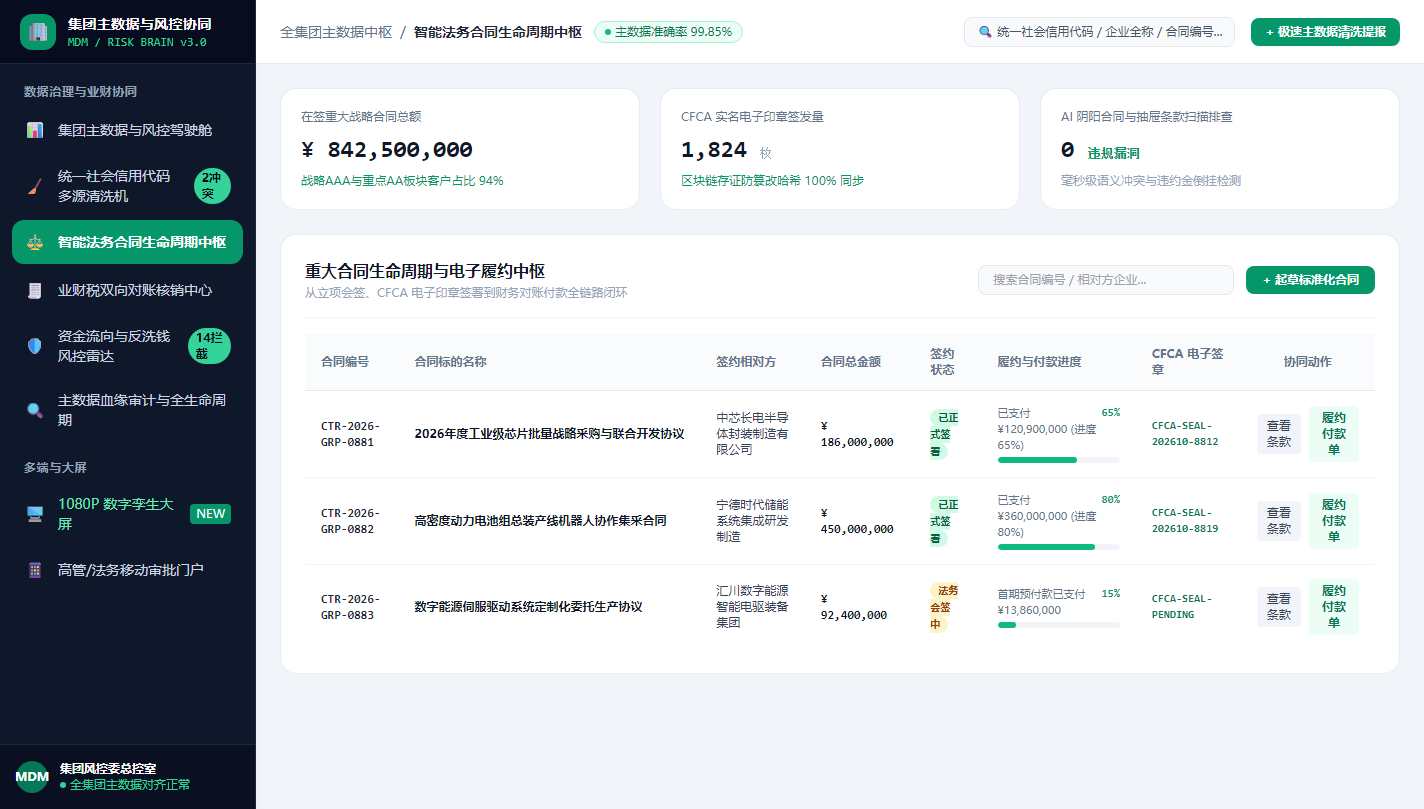Viewport: 1424px width, 809px height.
Task: Click the MDM Risk Brain building logo icon
Action: (38, 32)
